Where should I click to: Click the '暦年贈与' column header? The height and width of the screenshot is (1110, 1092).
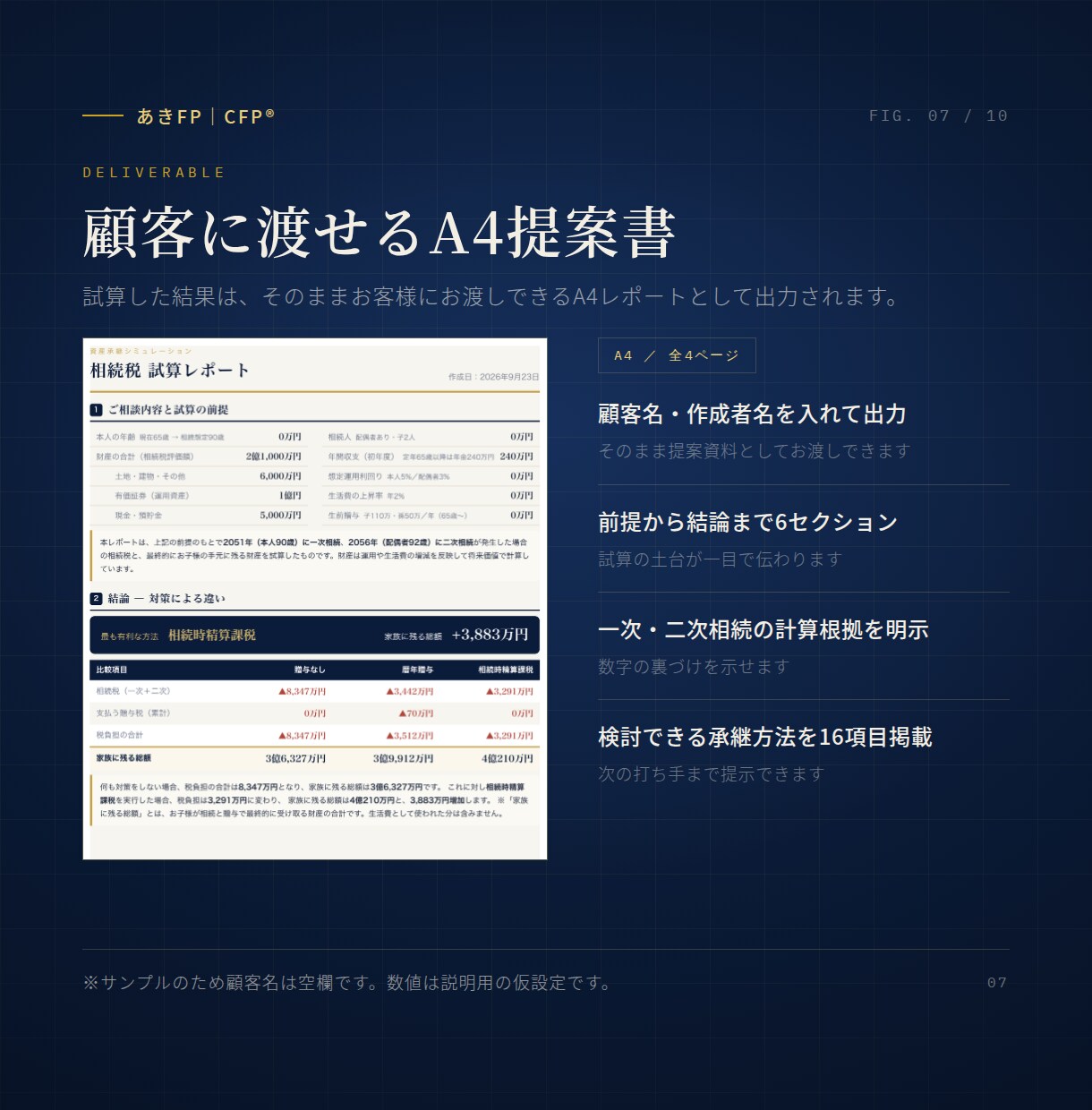tap(417, 670)
